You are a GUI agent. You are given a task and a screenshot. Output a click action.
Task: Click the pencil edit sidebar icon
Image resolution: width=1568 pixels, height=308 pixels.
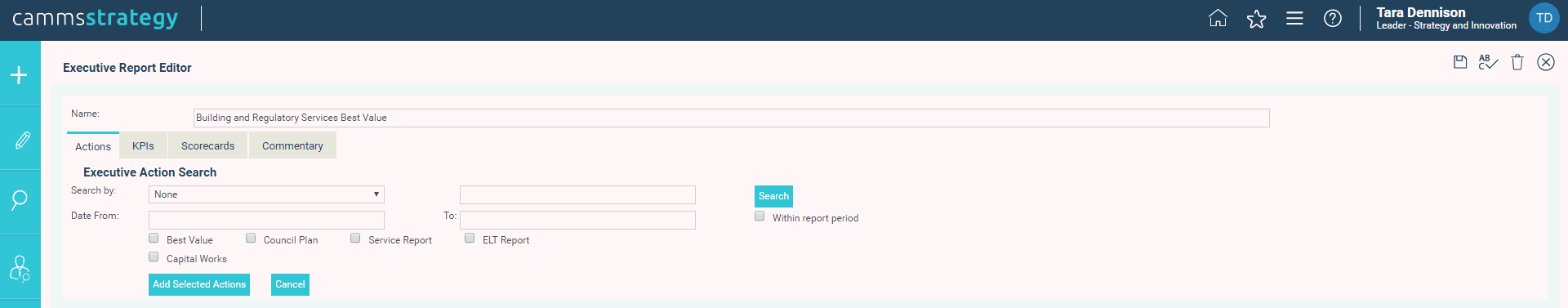point(22,140)
